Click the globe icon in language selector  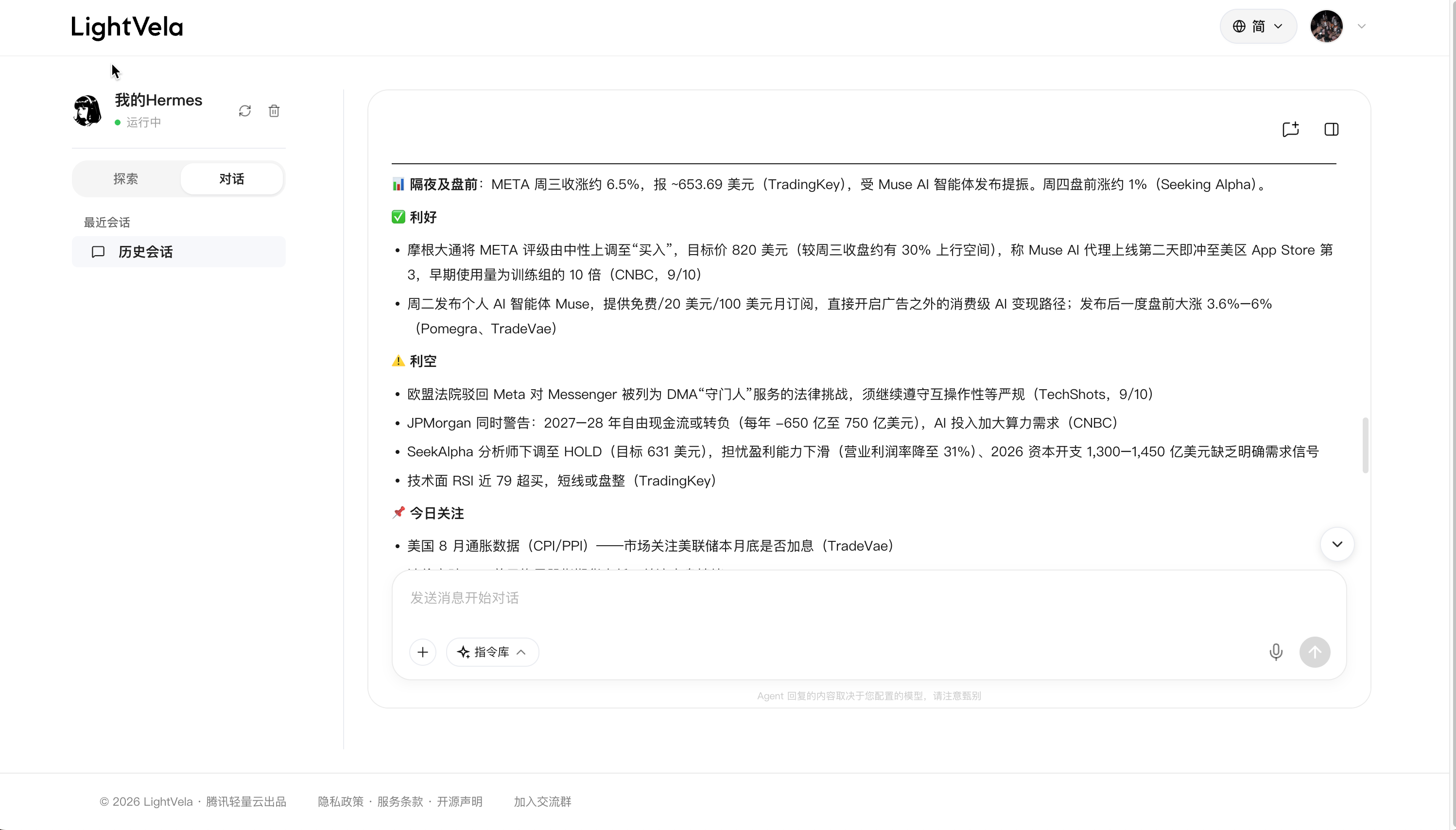click(x=1238, y=26)
